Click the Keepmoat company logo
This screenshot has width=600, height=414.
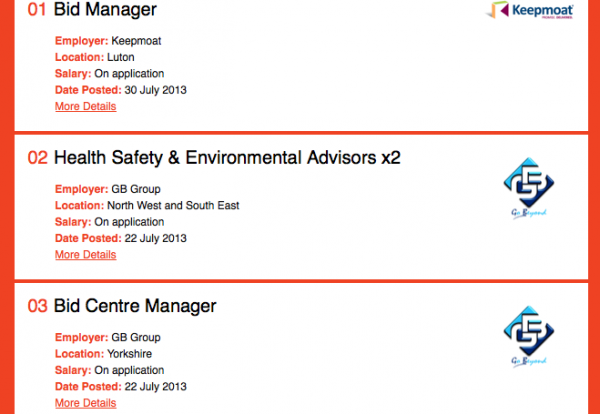(530, 10)
